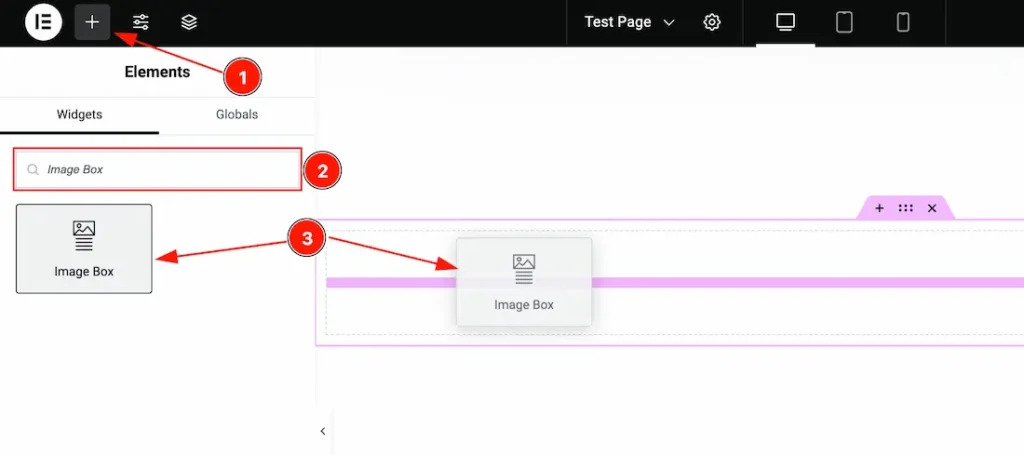Viewport: 1024px width, 455px height.
Task: Collapse the Elements side panel
Action: [323, 431]
